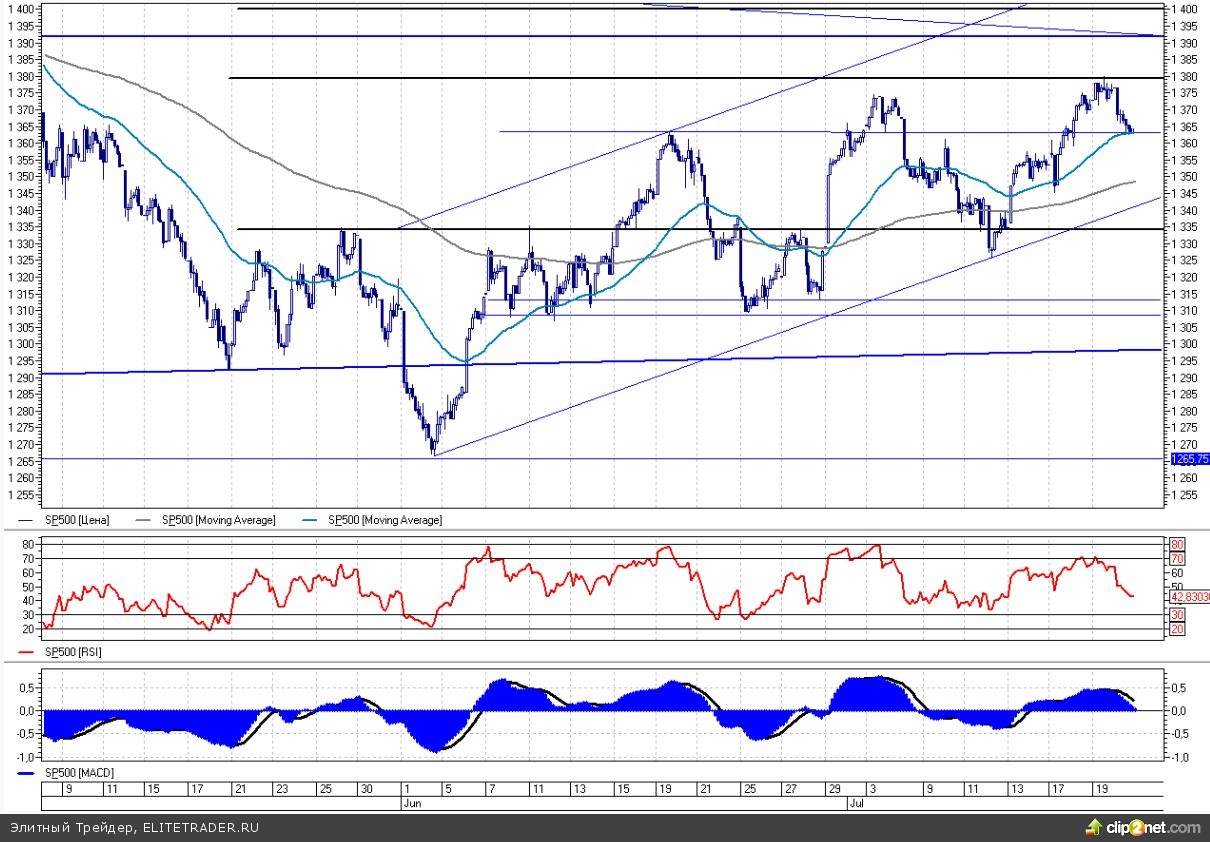Click the blue MACD legend line marker

tap(28, 774)
